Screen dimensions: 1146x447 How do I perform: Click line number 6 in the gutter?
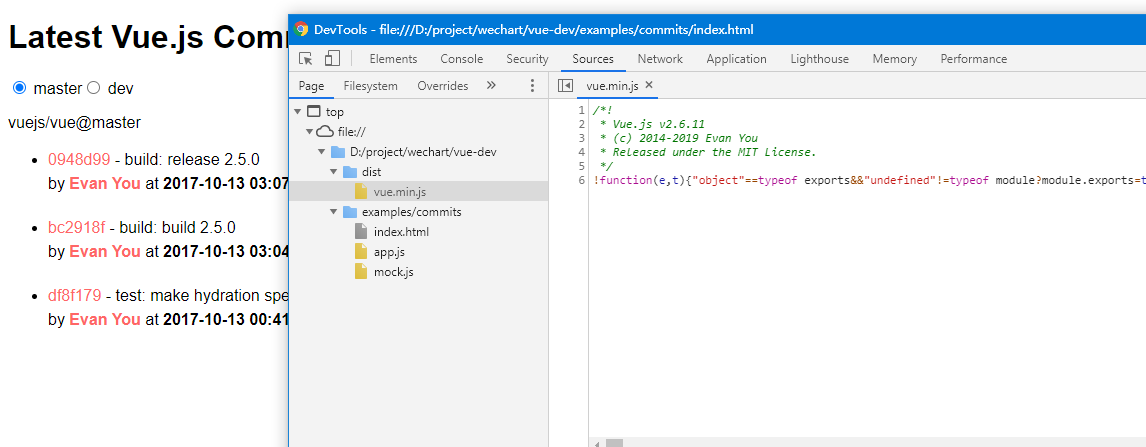(x=581, y=180)
